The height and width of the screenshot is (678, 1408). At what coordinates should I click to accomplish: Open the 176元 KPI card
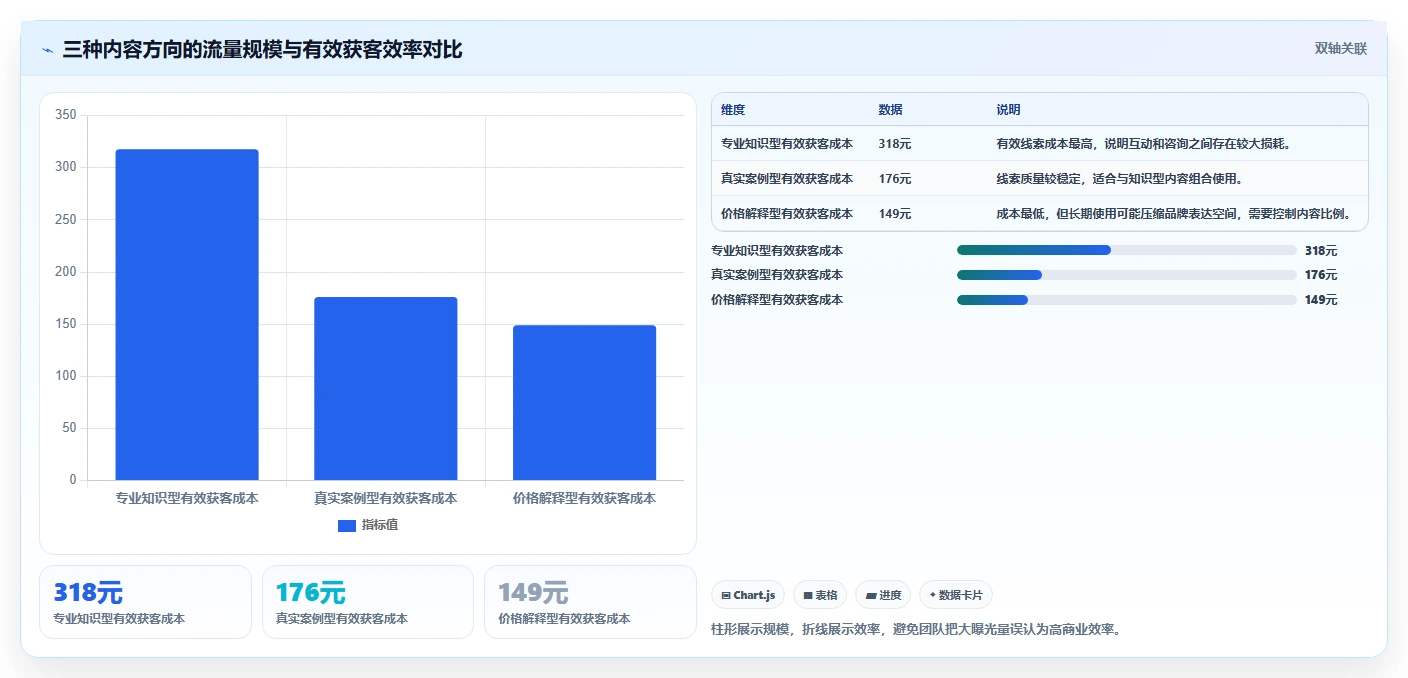coord(367,602)
